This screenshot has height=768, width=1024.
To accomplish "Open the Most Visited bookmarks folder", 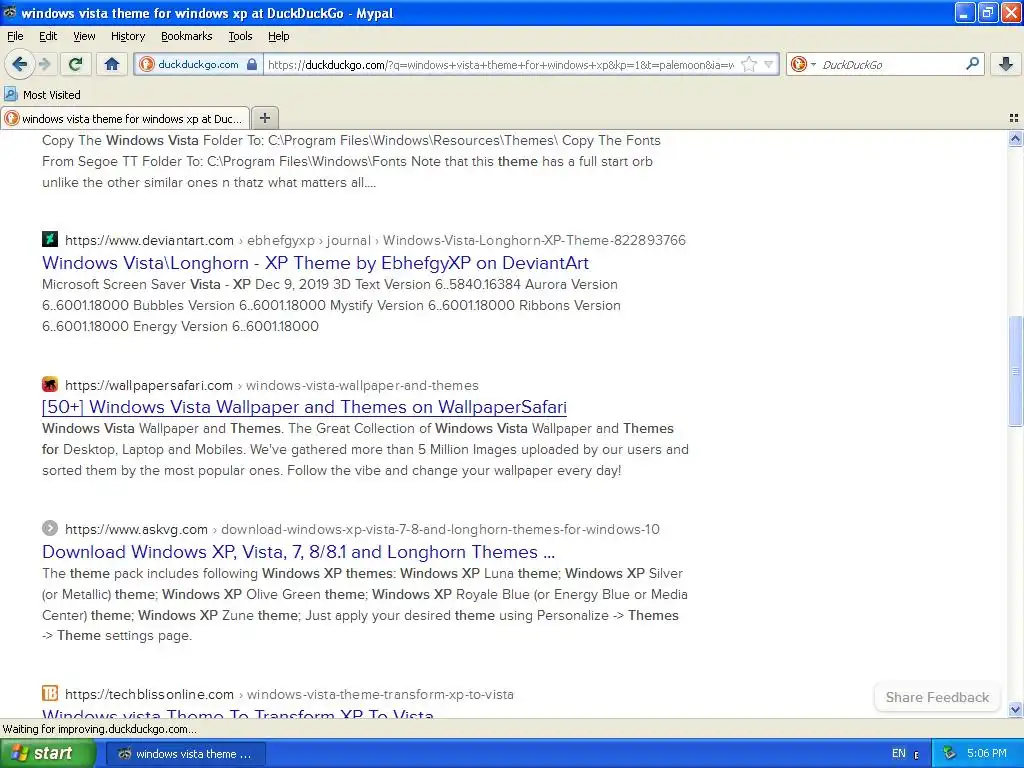I will click(x=42, y=95).
